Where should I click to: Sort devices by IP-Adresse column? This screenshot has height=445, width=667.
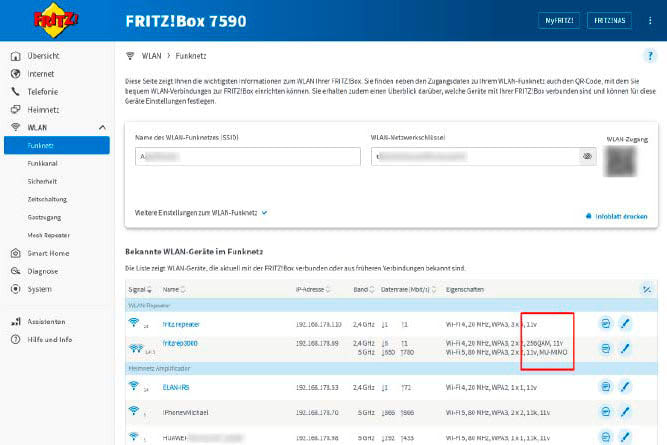click(x=313, y=289)
